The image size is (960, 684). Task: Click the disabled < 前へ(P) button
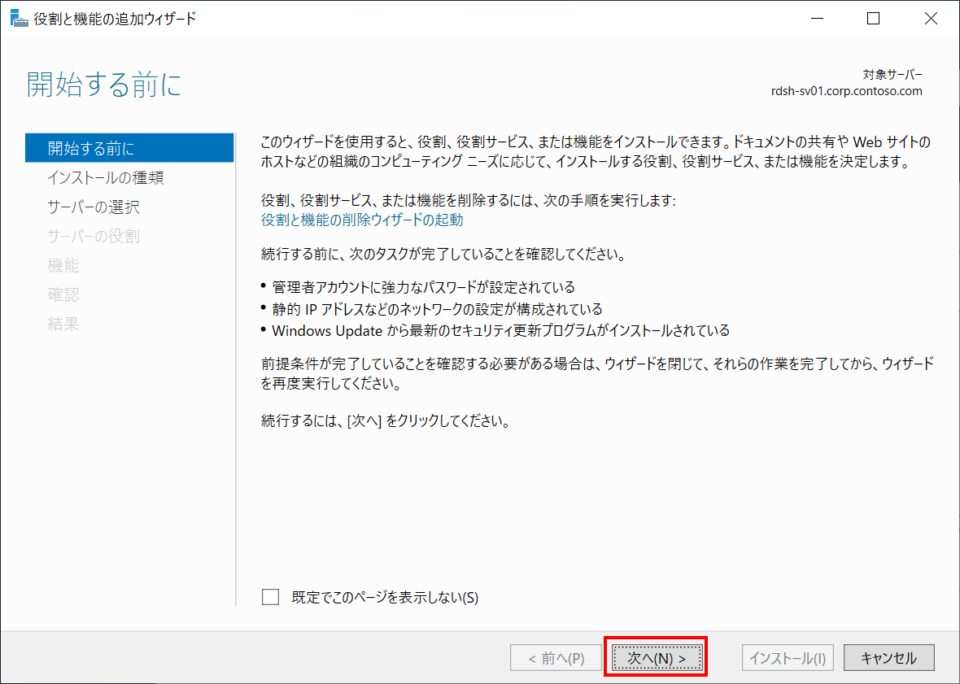pos(556,658)
